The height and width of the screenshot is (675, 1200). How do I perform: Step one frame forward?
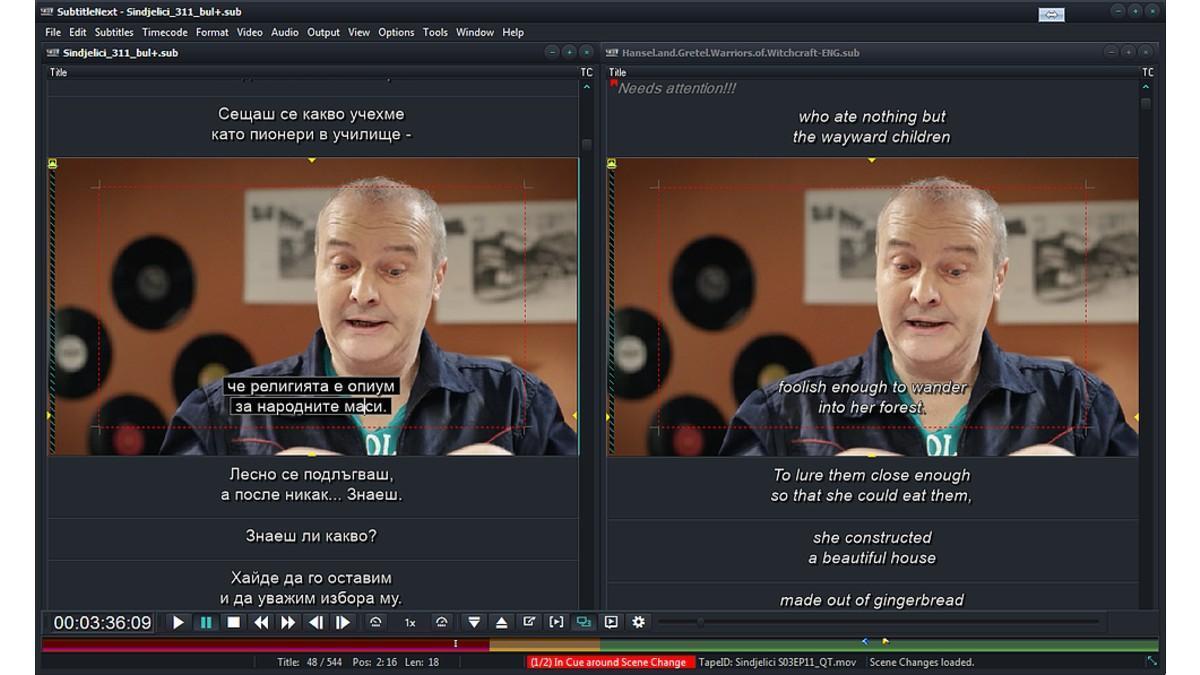click(343, 622)
